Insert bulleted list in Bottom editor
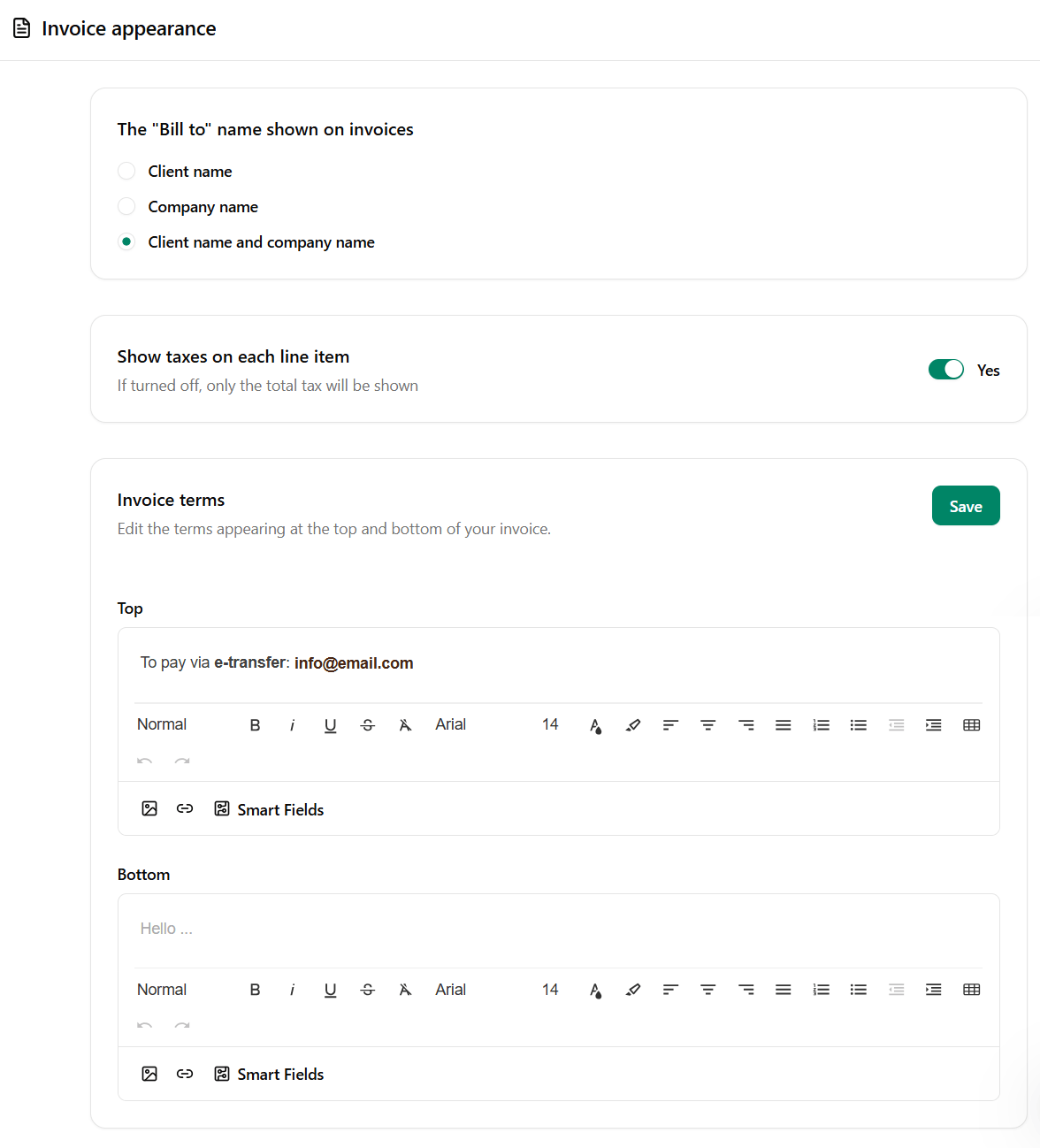The height and width of the screenshot is (1148, 1040). pyautogui.click(x=859, y=990)
